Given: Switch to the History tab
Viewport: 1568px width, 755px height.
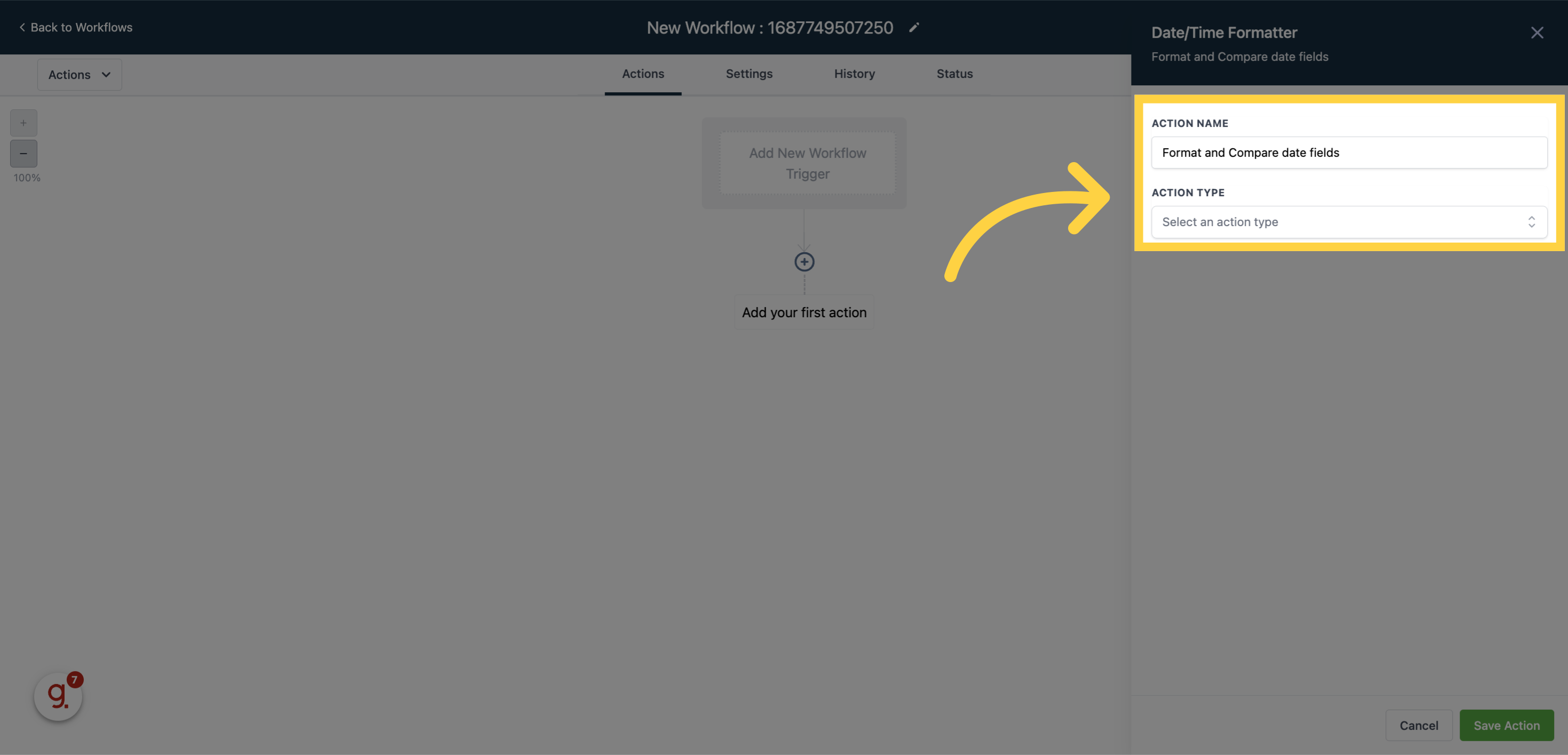Looking at the screenshot, I should tap(854, 74).
